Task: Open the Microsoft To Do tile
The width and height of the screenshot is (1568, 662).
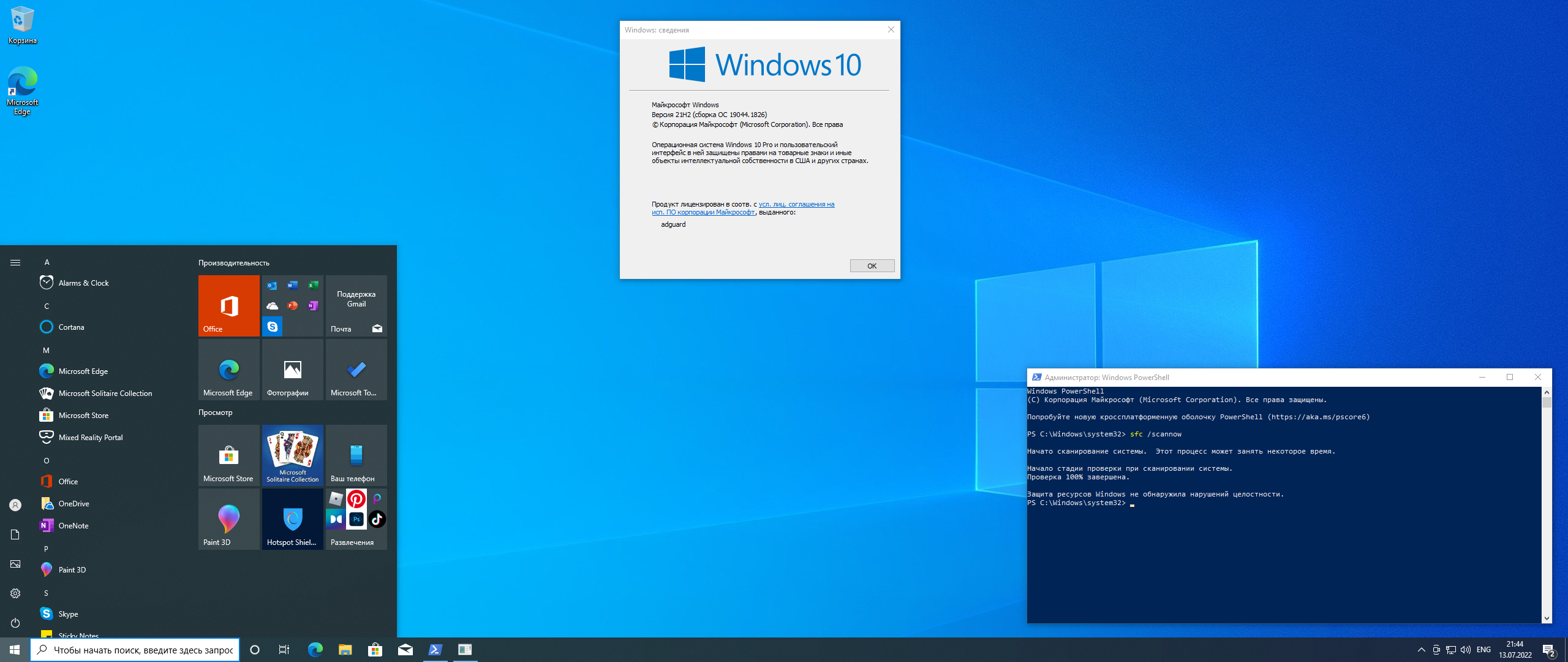Action: (x=356, y=370)
